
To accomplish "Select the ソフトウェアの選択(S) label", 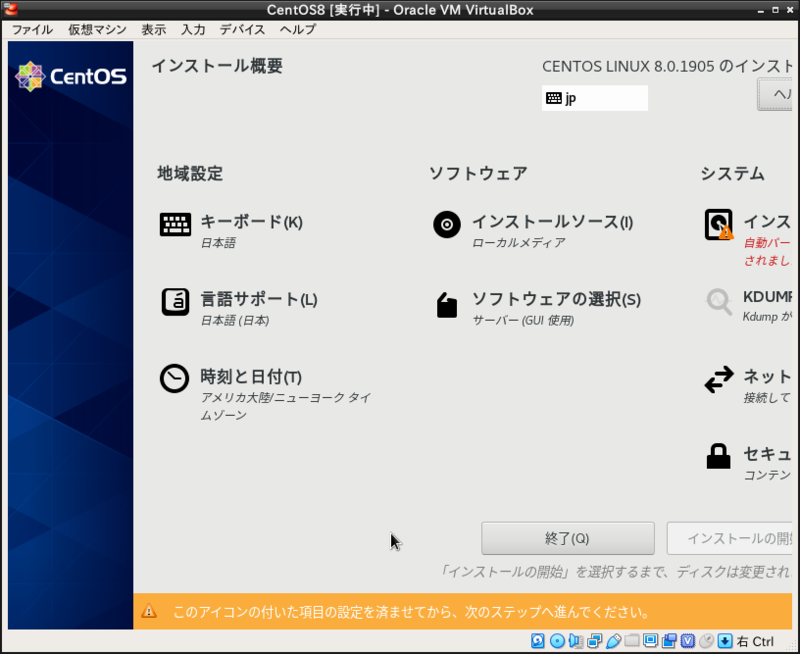I will tap(557, 299).
